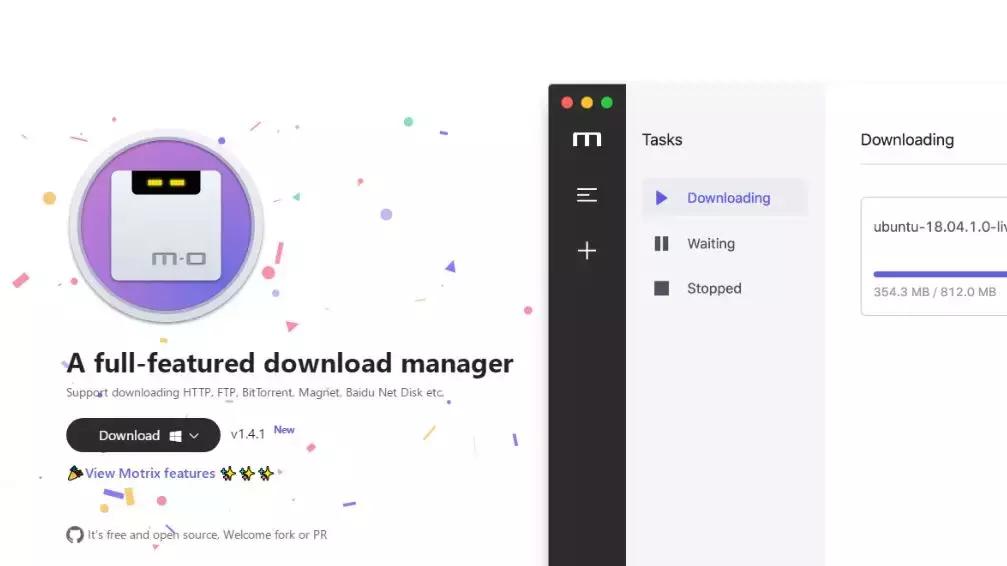Select the Waiting tasks category
1007x566 pixels.
pos(710,244)
